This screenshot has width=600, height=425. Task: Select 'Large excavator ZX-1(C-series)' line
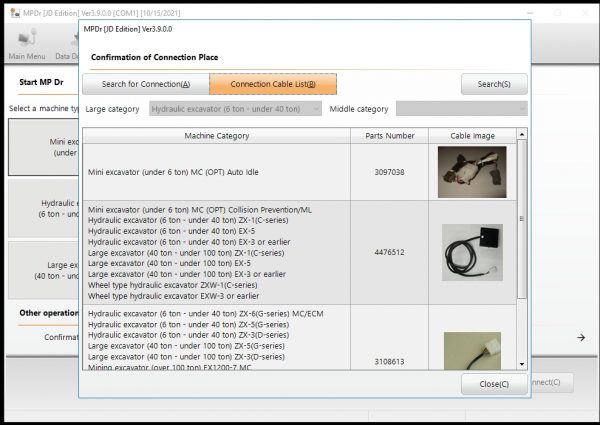click(186, 253)
